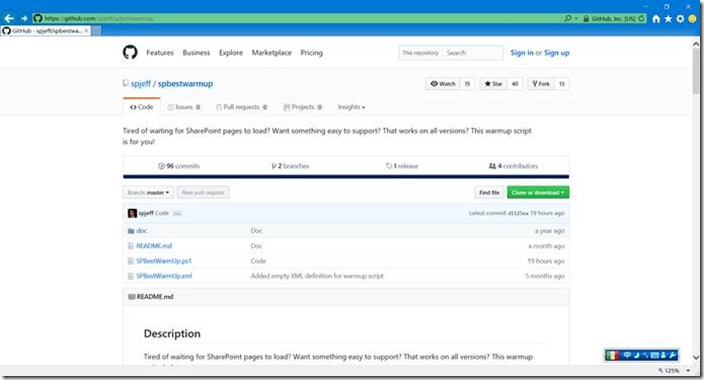Screen dimensions: 704x380
Task: Open the 1 release link
Action: [402, 166]
